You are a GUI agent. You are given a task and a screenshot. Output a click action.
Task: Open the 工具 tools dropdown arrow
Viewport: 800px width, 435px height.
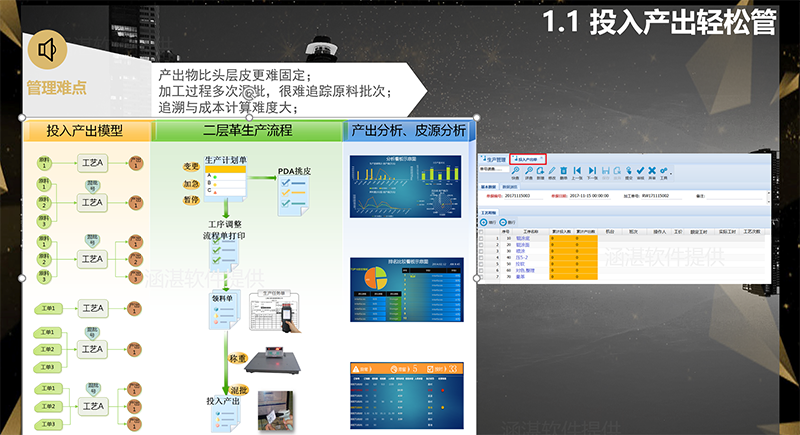tap(669, 172)
